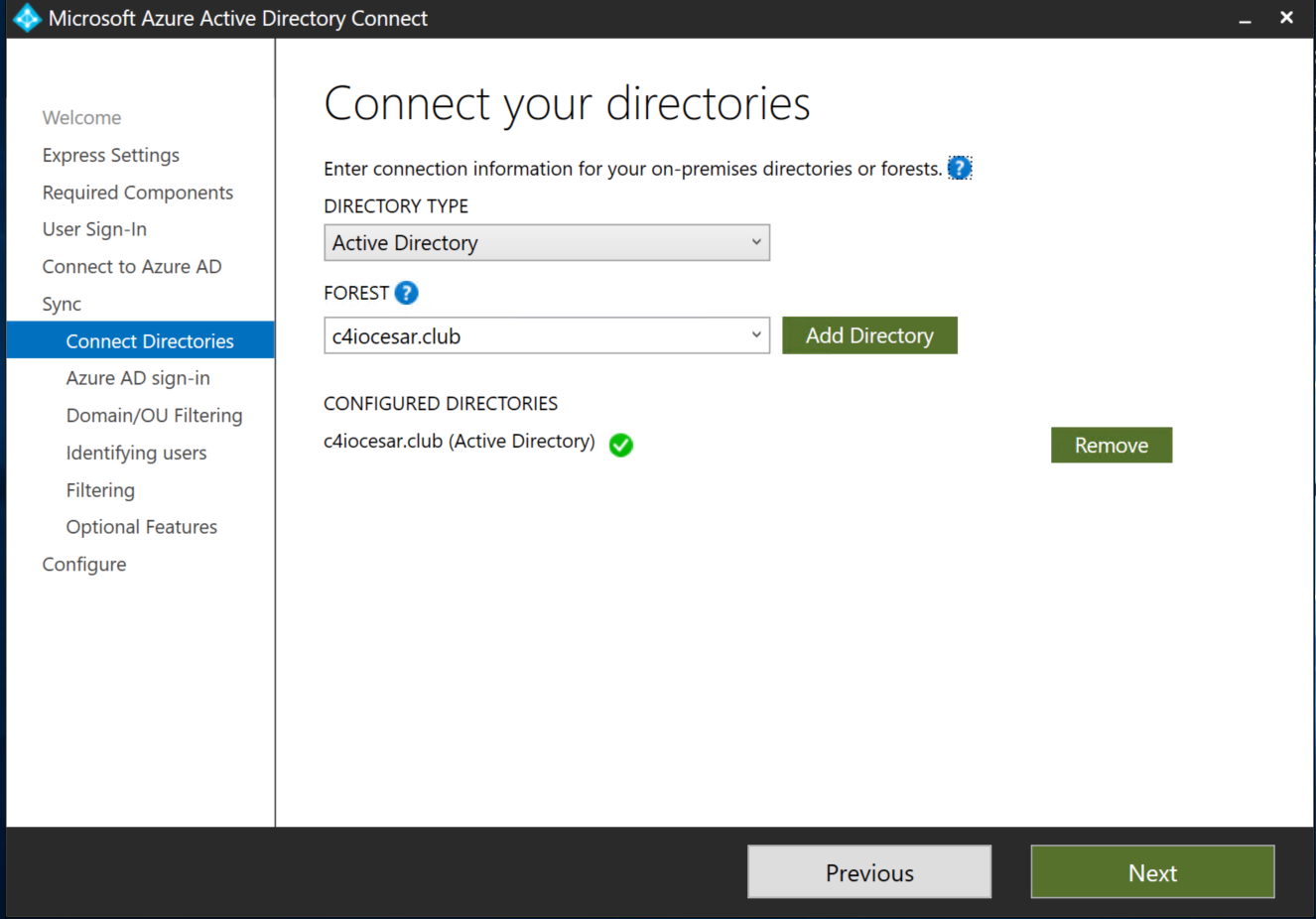This screenshot has height=919, width=1316.
Task: Click the Add Directory button
Action: click(869, 335)
